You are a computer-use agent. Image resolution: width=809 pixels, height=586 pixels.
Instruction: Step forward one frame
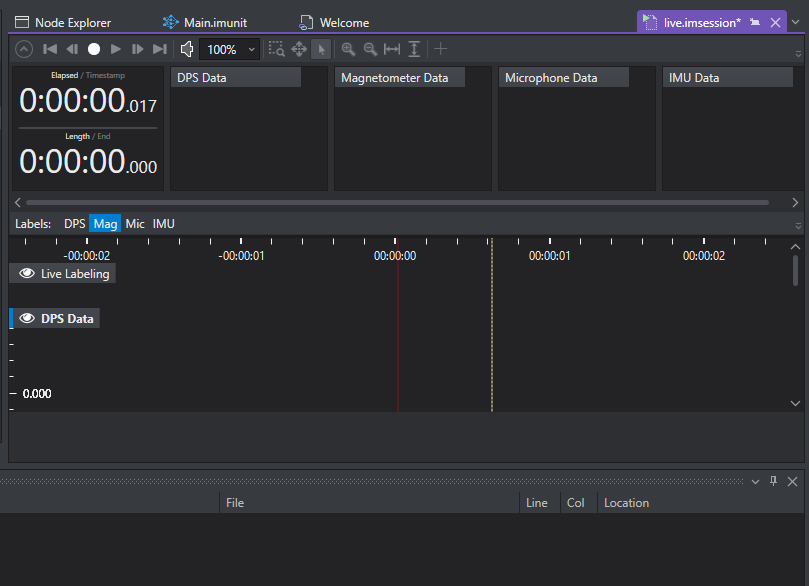click(x=137, y=49)
